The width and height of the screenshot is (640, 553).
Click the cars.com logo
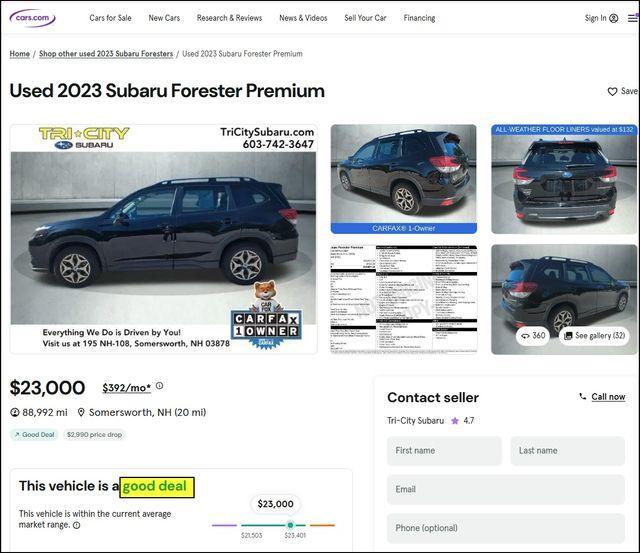pos(32,18)
